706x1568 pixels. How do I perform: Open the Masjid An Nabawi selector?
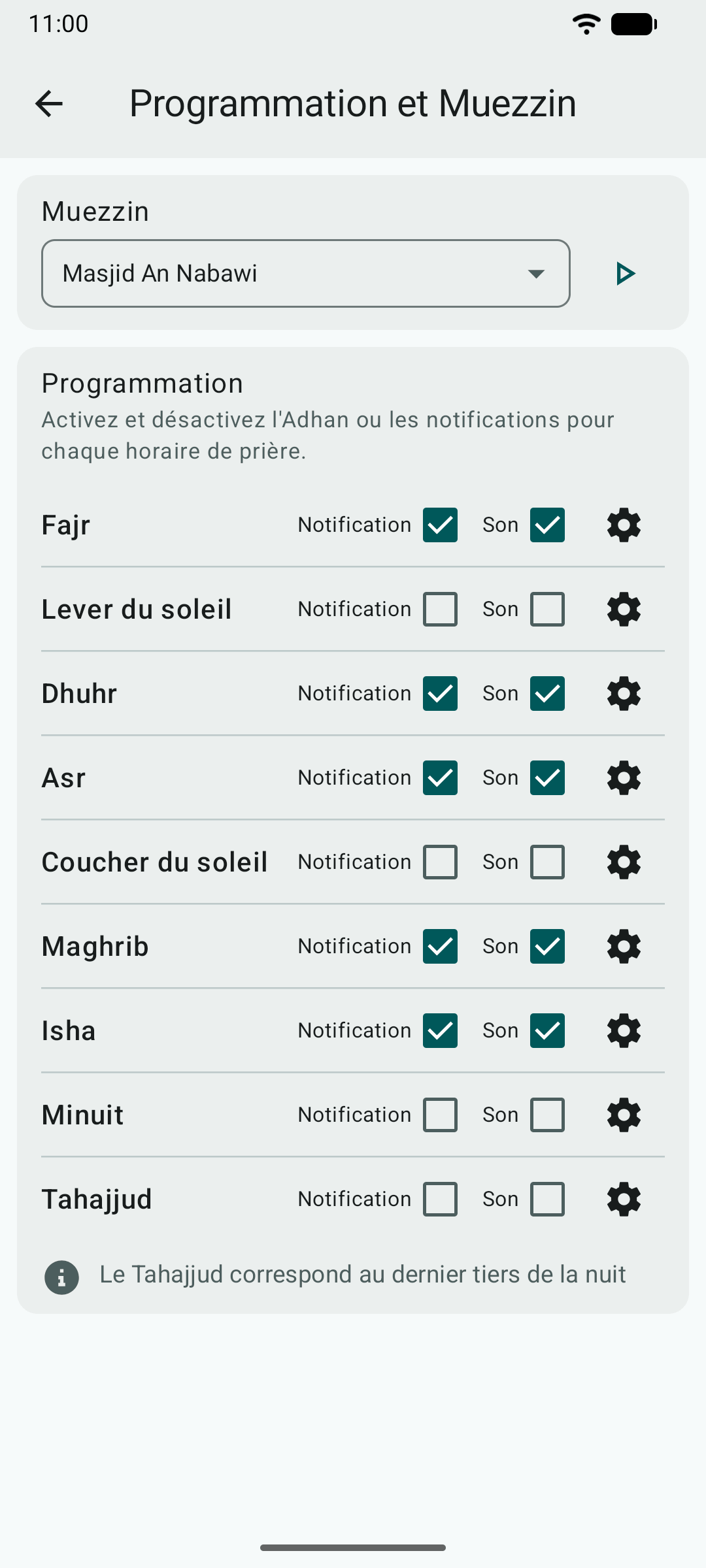pos(306,274)
